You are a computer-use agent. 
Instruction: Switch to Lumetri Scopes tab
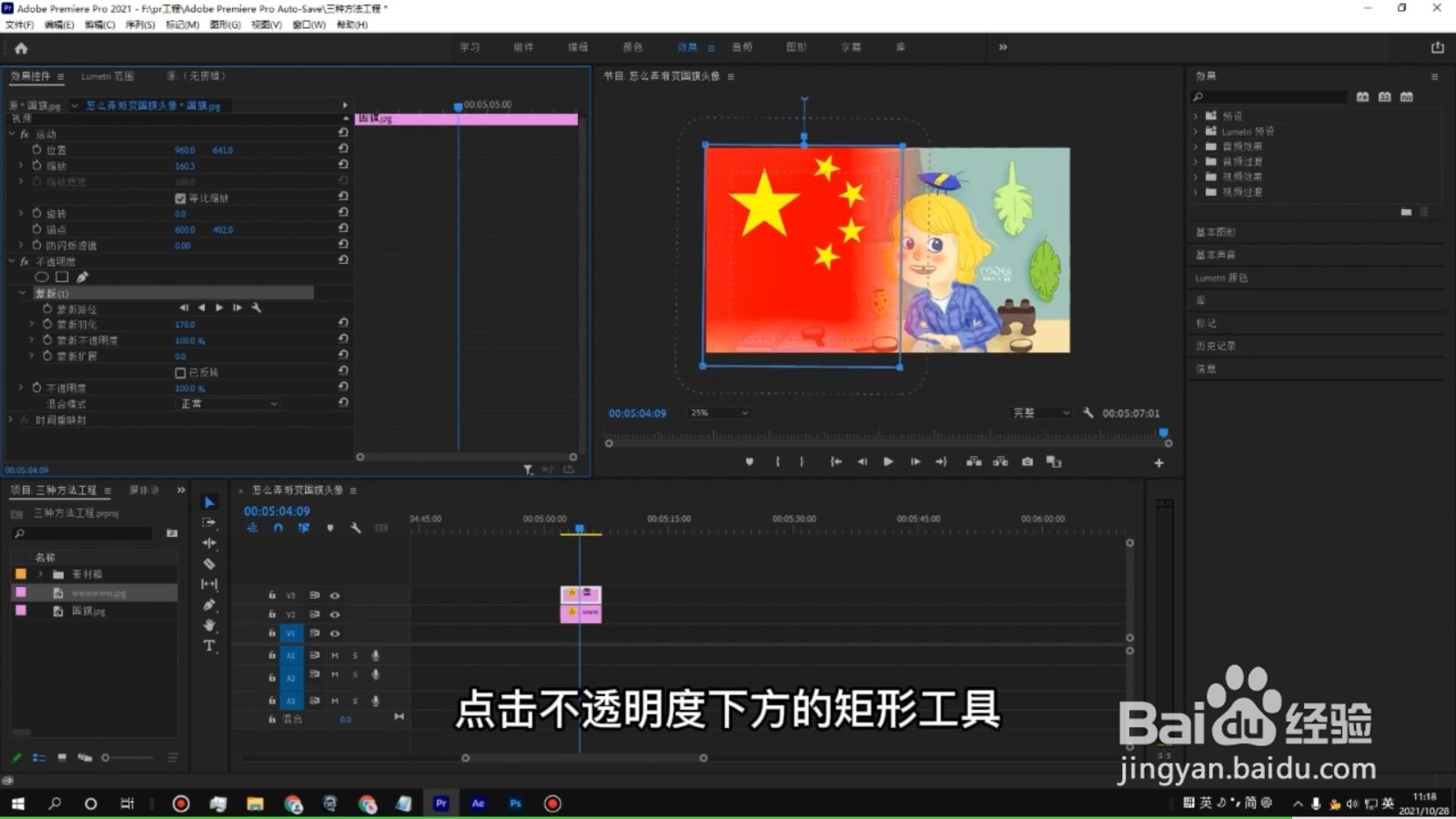pyautogui.click(x=107, y=76)
